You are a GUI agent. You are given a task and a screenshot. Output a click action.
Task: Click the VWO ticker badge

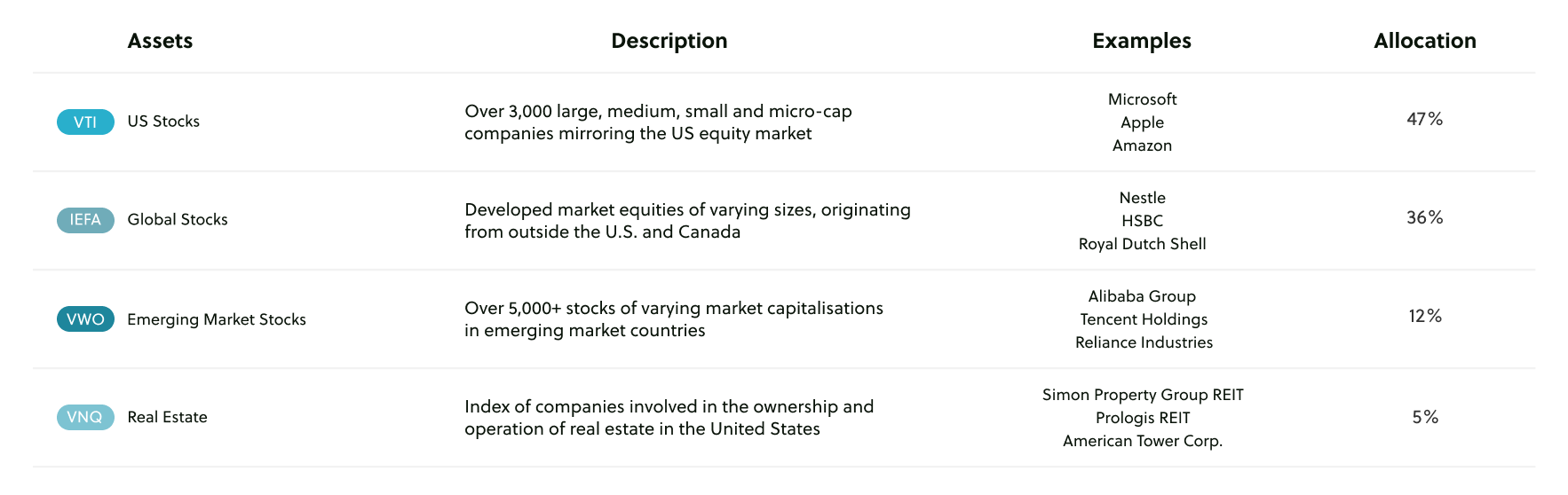[85, 319]
